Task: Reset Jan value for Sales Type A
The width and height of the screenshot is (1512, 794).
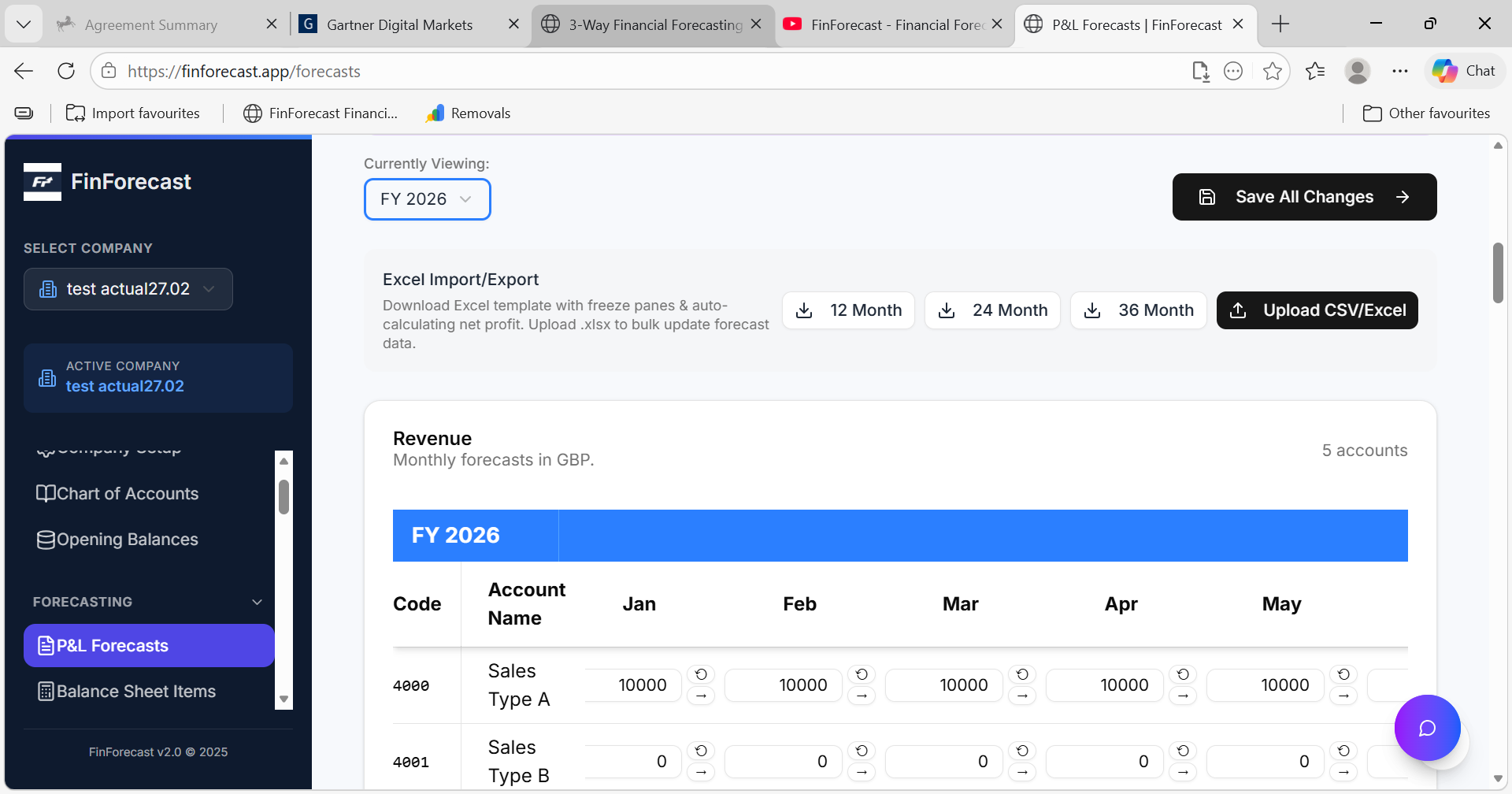Action: (701, 674)
